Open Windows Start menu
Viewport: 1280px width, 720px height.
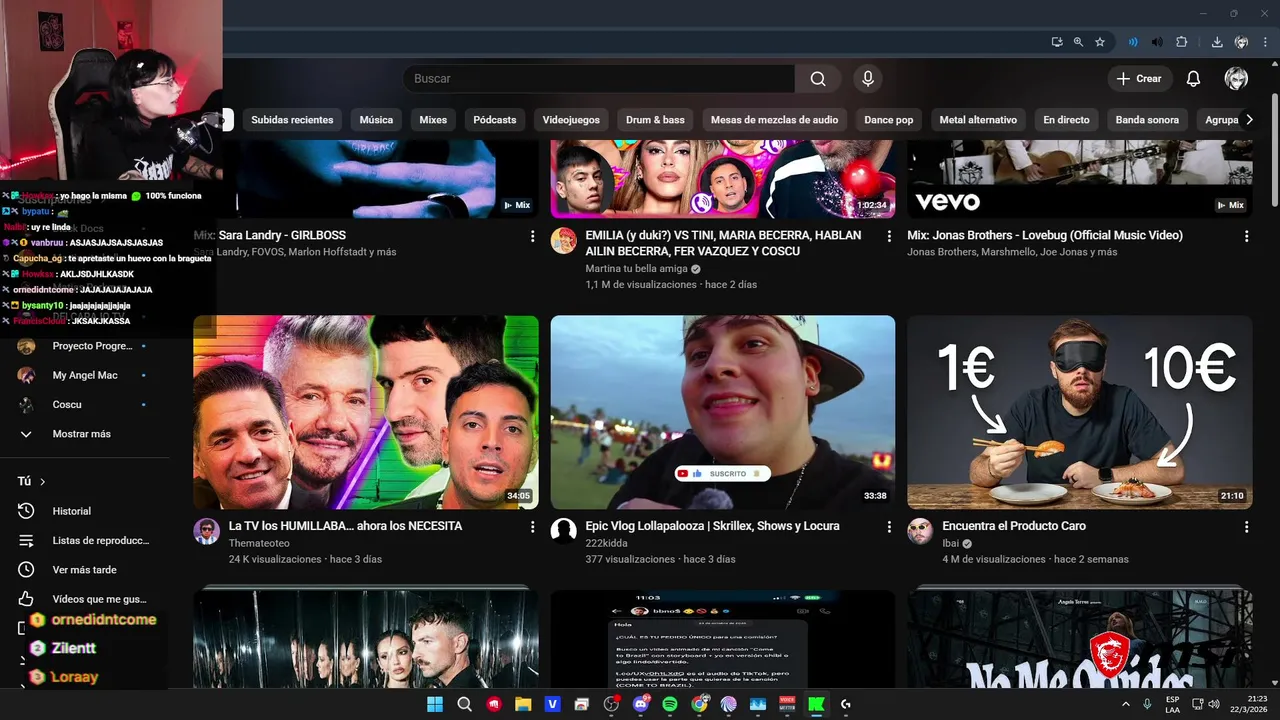point(435,704)
